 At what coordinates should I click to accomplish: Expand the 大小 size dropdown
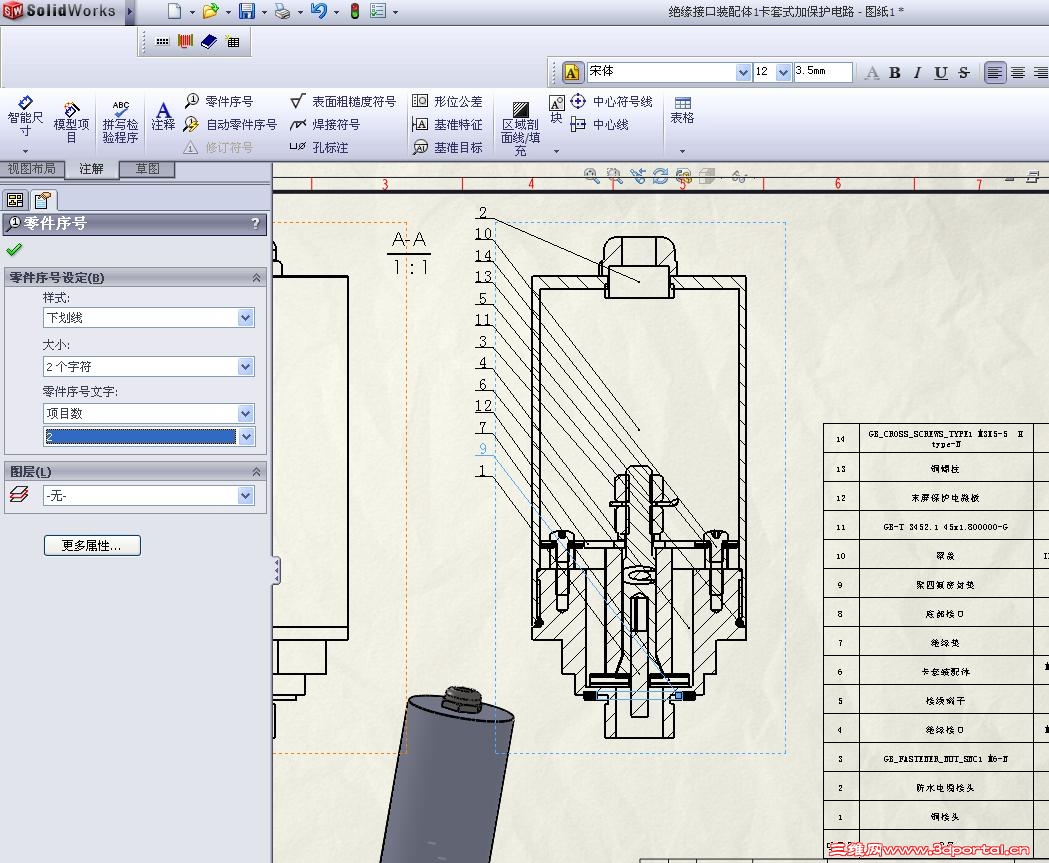pyautogui.click(x=246, y=367)
